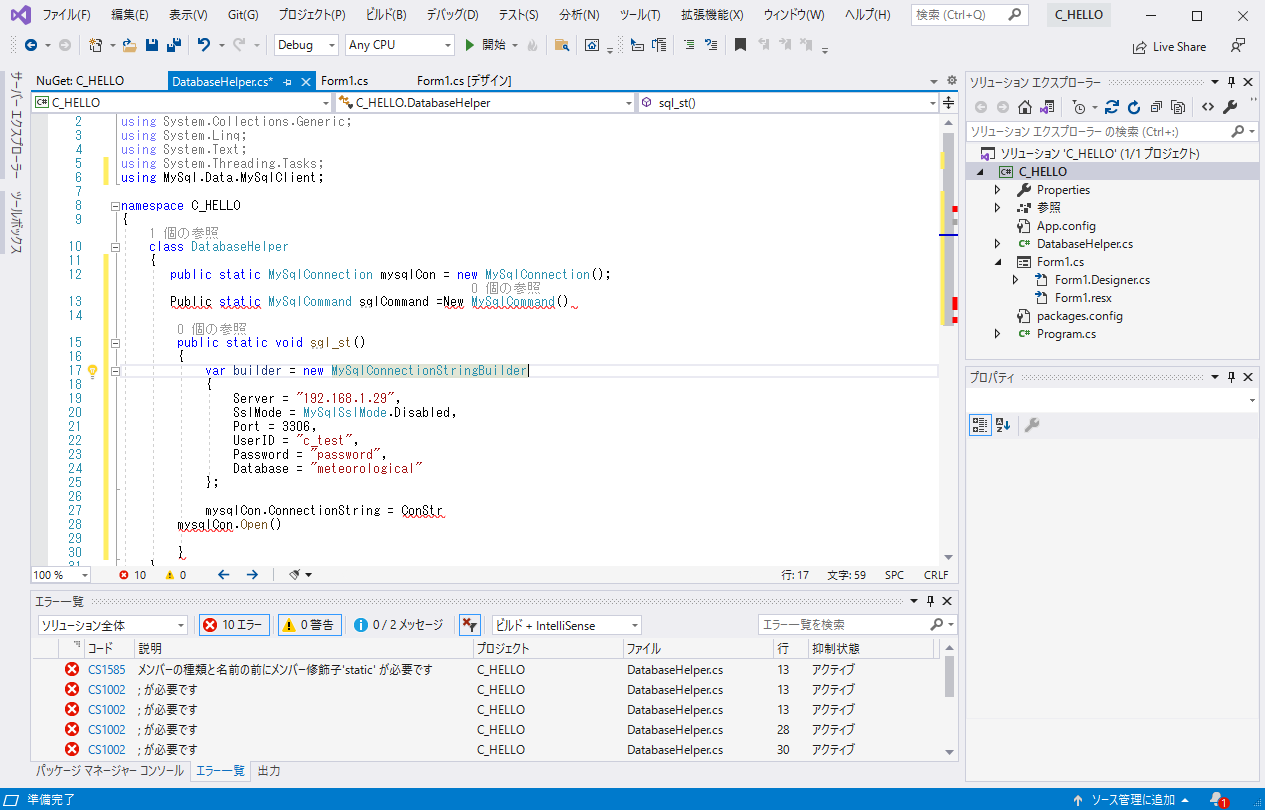The image size is (1265, 810).
Task: Click Collapse All icon in Solution Explorer
Action: click(x=1156, y=107)
